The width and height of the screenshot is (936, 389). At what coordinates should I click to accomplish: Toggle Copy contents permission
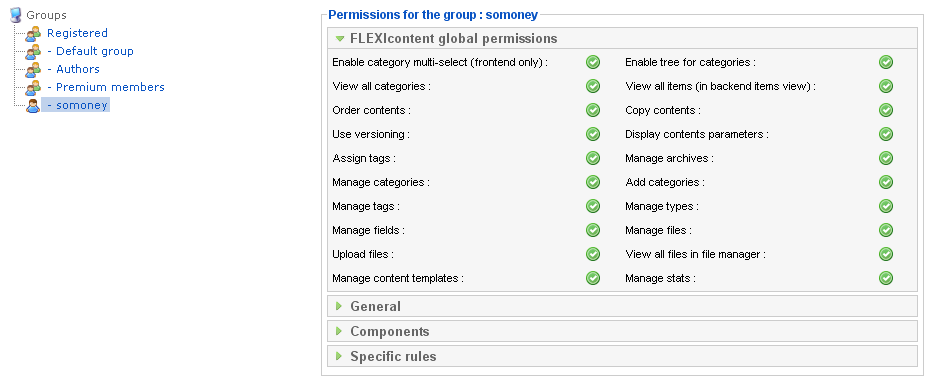click(886, 110)
